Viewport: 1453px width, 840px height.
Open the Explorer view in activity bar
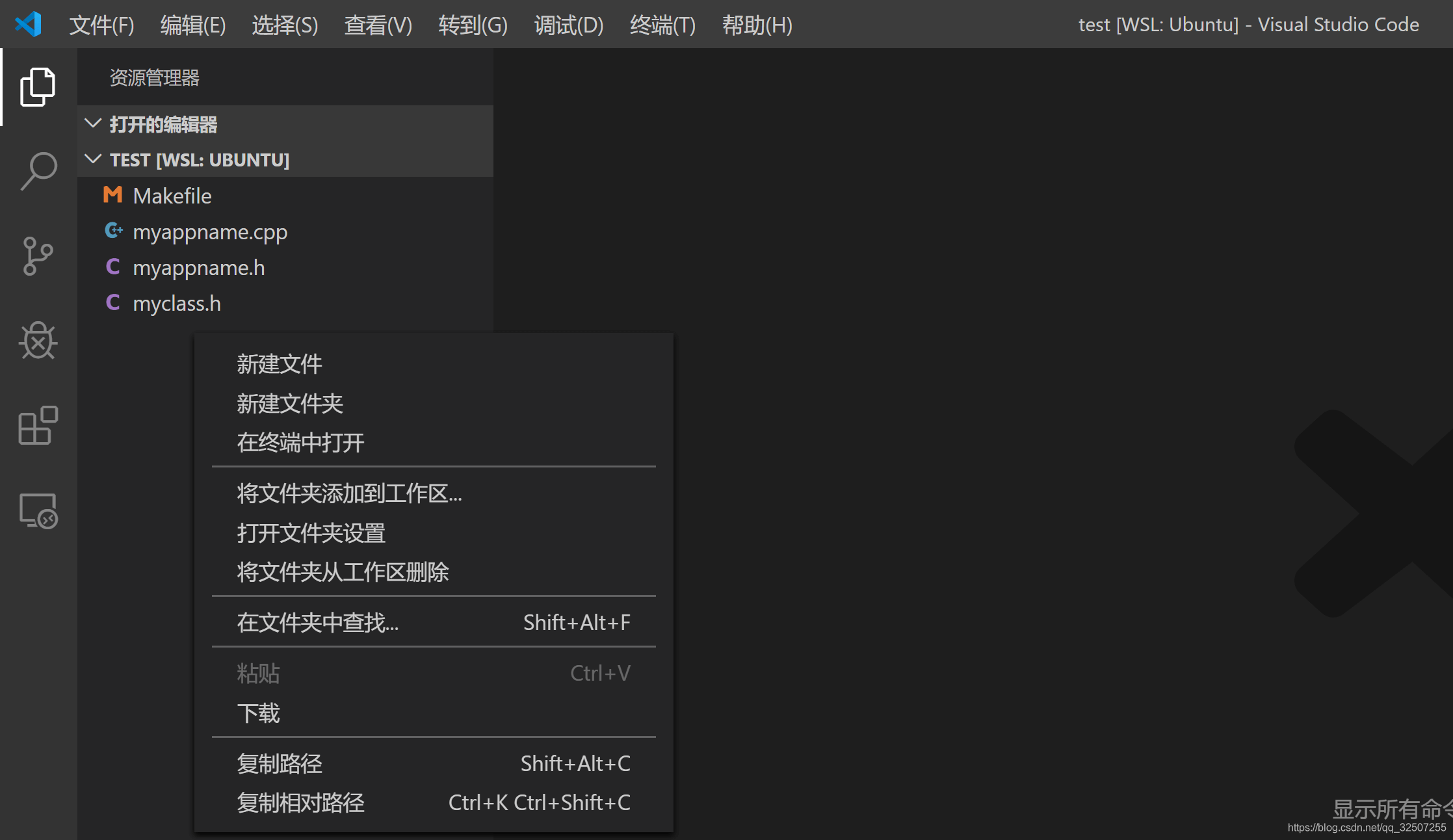(38, 86)
